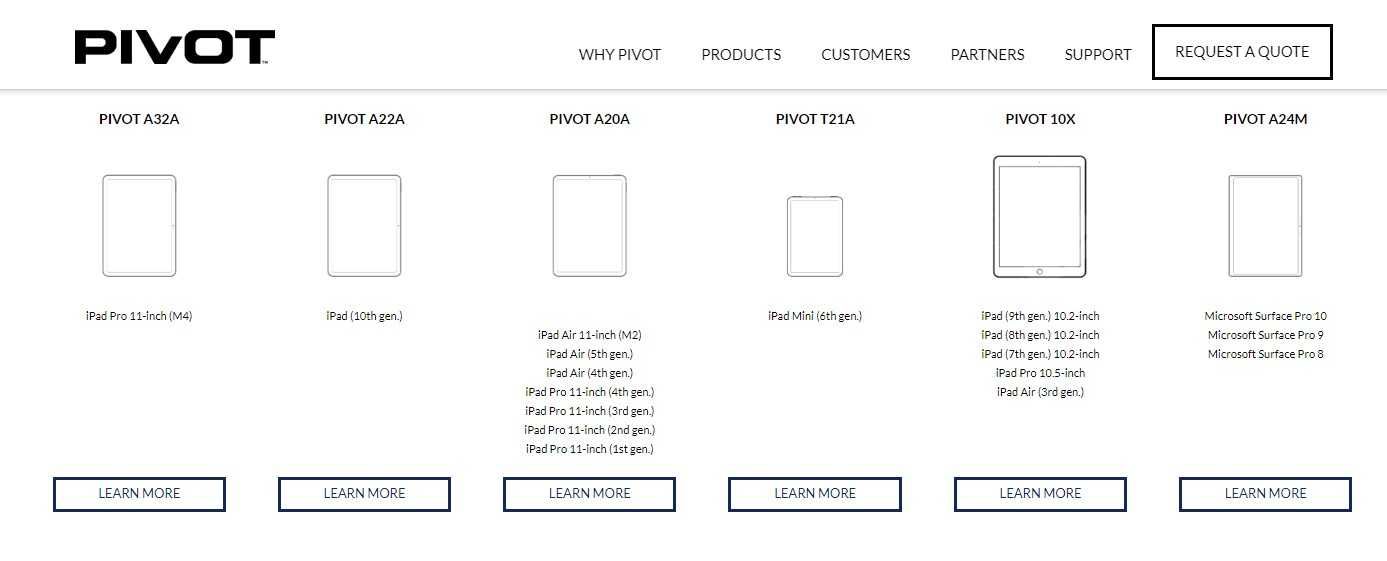
Task: Click LEARN MORE under PIVOT A32A
Action: pos(139,494)
